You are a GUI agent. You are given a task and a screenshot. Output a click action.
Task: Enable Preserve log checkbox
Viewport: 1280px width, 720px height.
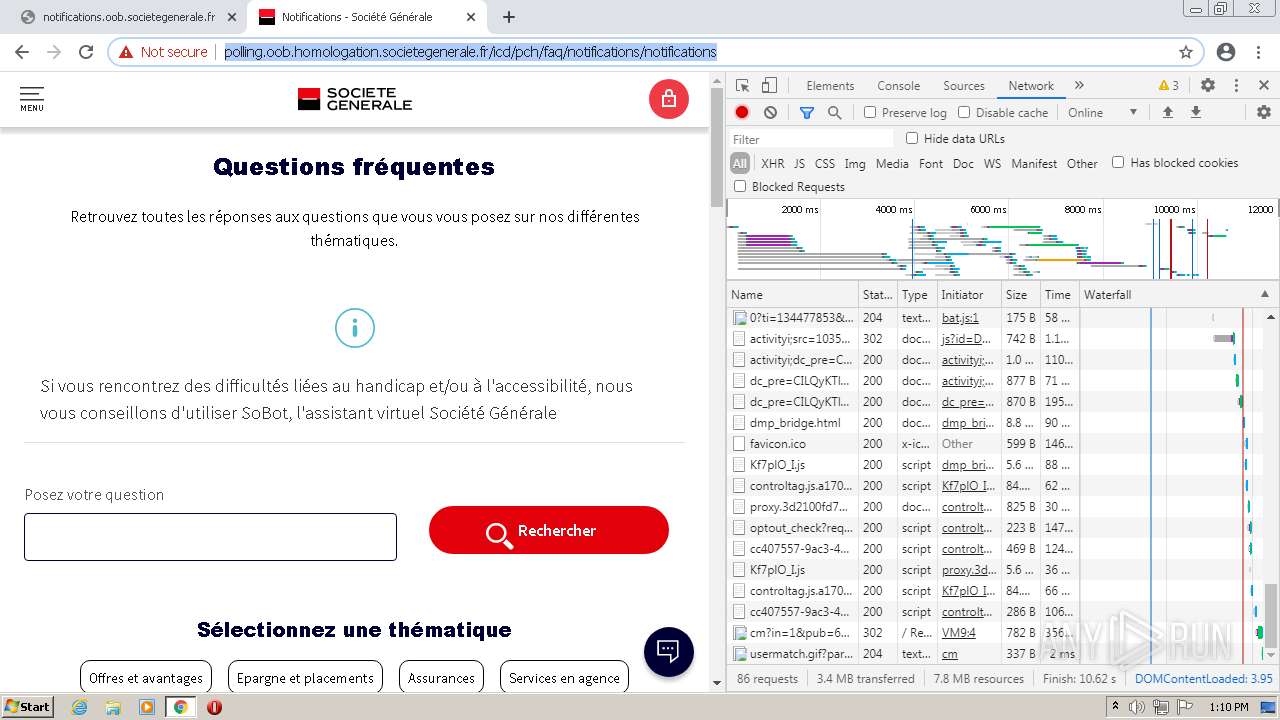(x=870, y=113)
